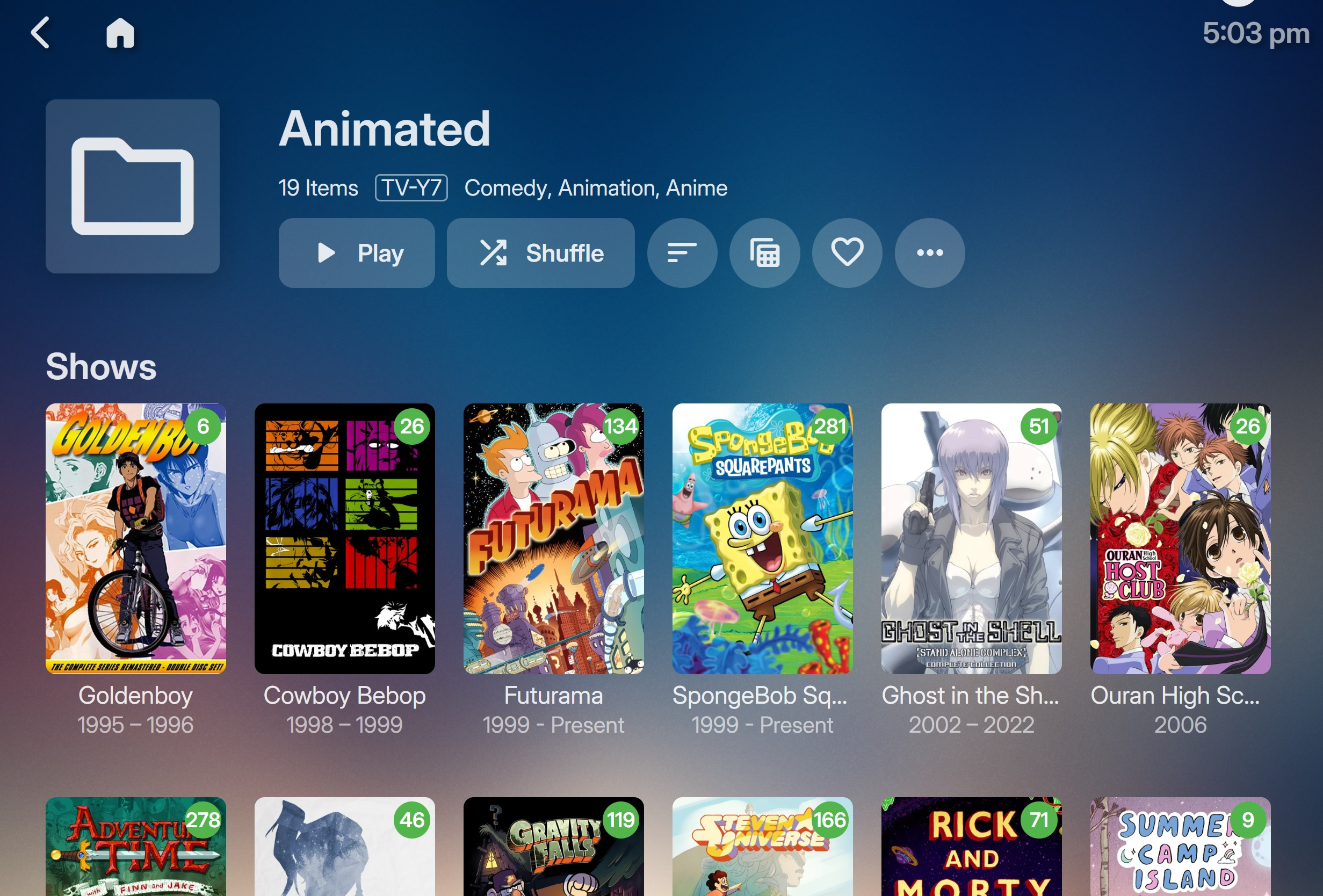1323x896 pixels.
Task: Click the Play button
Action: click(357, 253)
